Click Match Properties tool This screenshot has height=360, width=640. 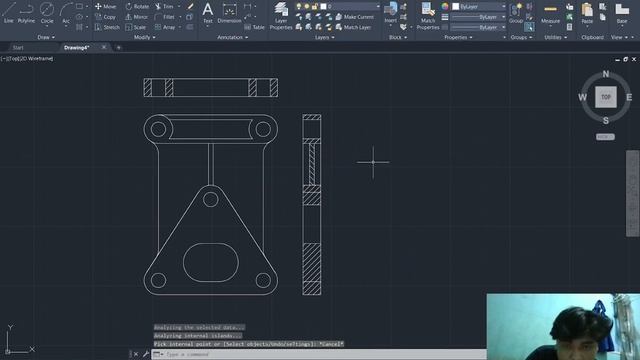point(428,16)
